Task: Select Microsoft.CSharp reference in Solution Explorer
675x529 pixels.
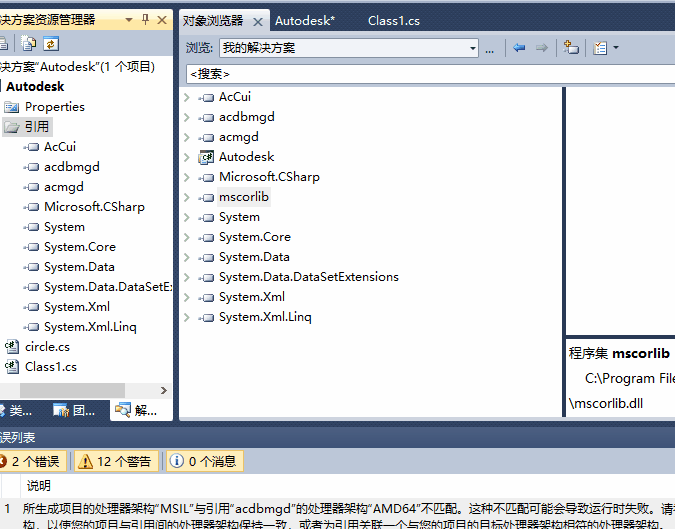Action: tap(94, 207)
